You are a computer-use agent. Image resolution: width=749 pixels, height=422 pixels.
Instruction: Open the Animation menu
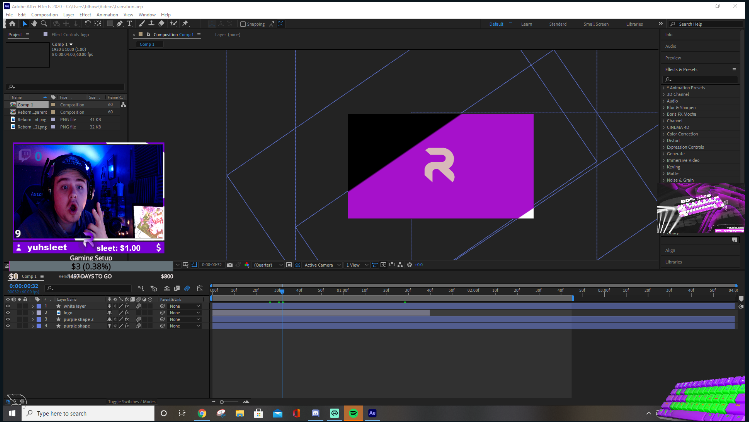[107, 15]
